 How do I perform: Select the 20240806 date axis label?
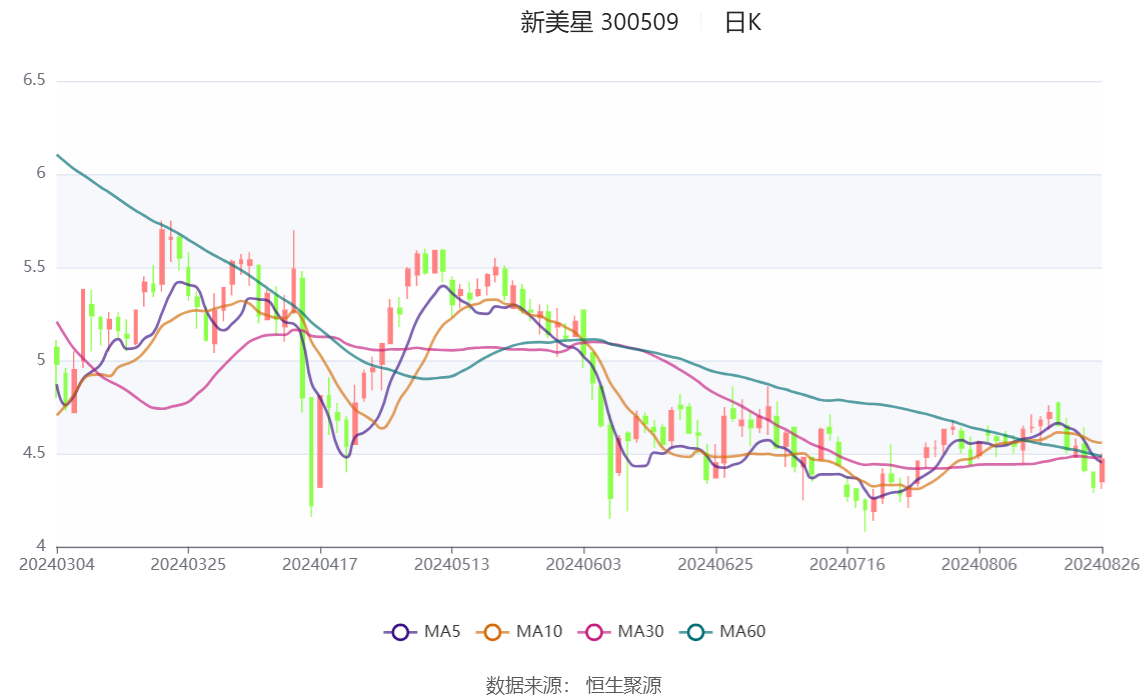(x=979, y=564)
